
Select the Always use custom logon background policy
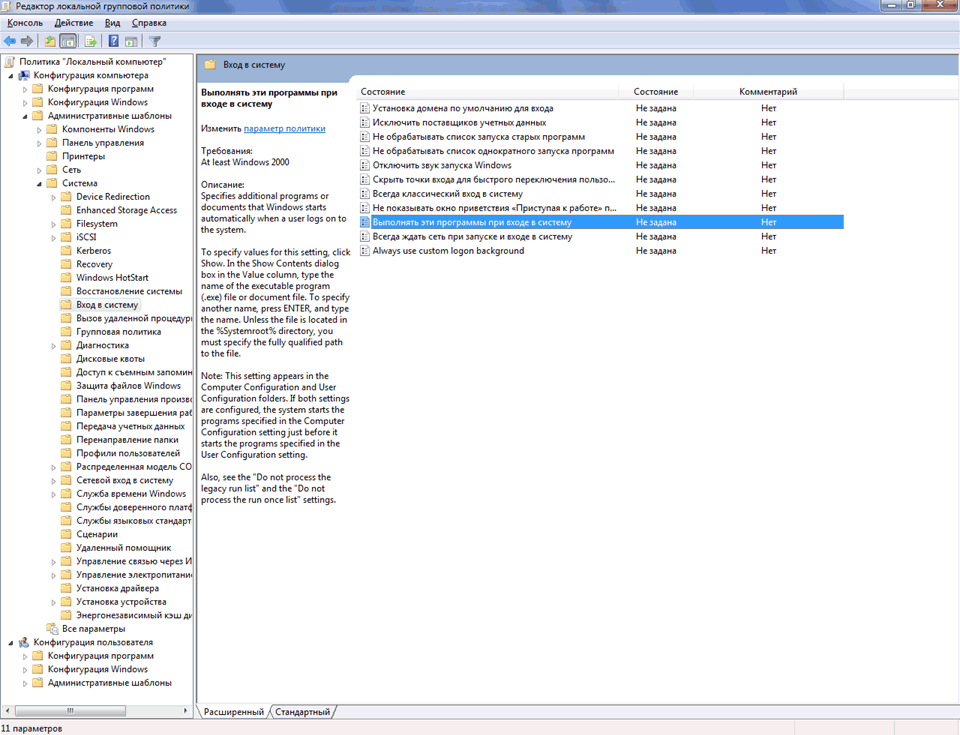(447, 251)
